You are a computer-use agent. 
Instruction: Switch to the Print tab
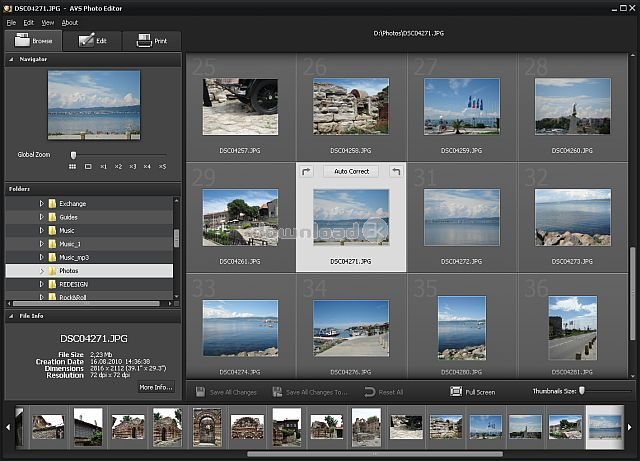(x=151, y=41)
